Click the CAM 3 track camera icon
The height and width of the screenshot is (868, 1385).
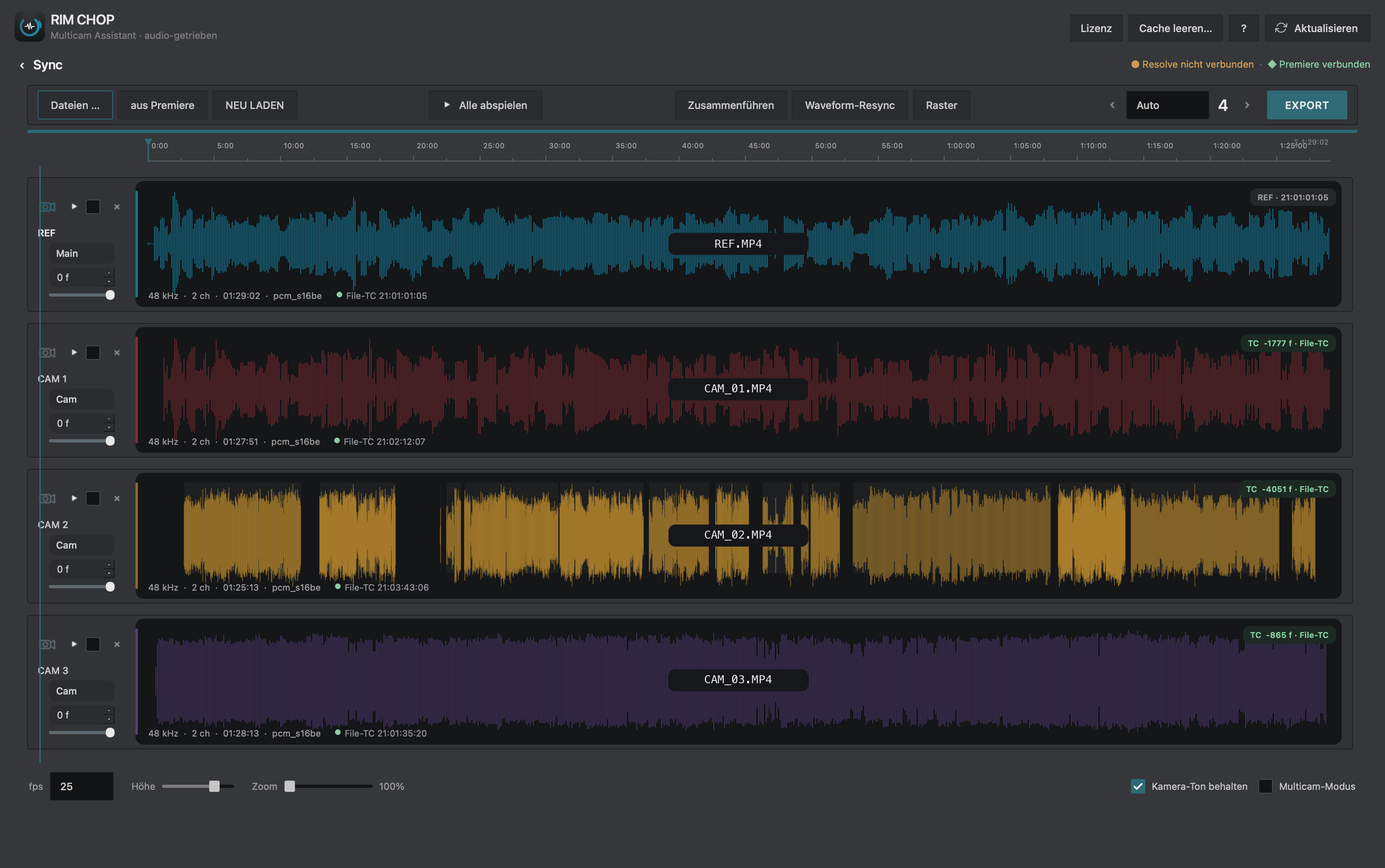[48, 644]
